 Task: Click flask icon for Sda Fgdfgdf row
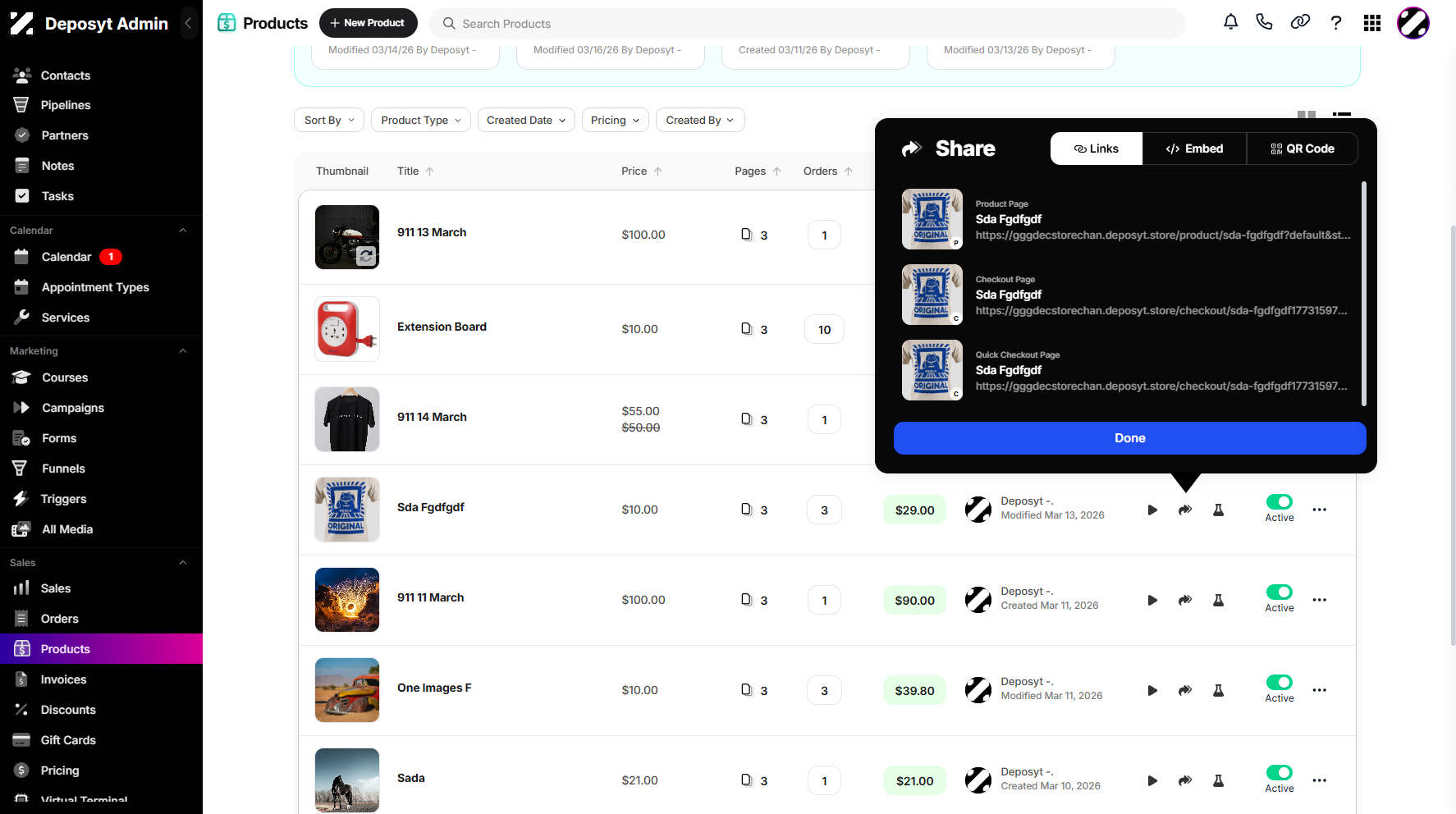(1218, 510)
